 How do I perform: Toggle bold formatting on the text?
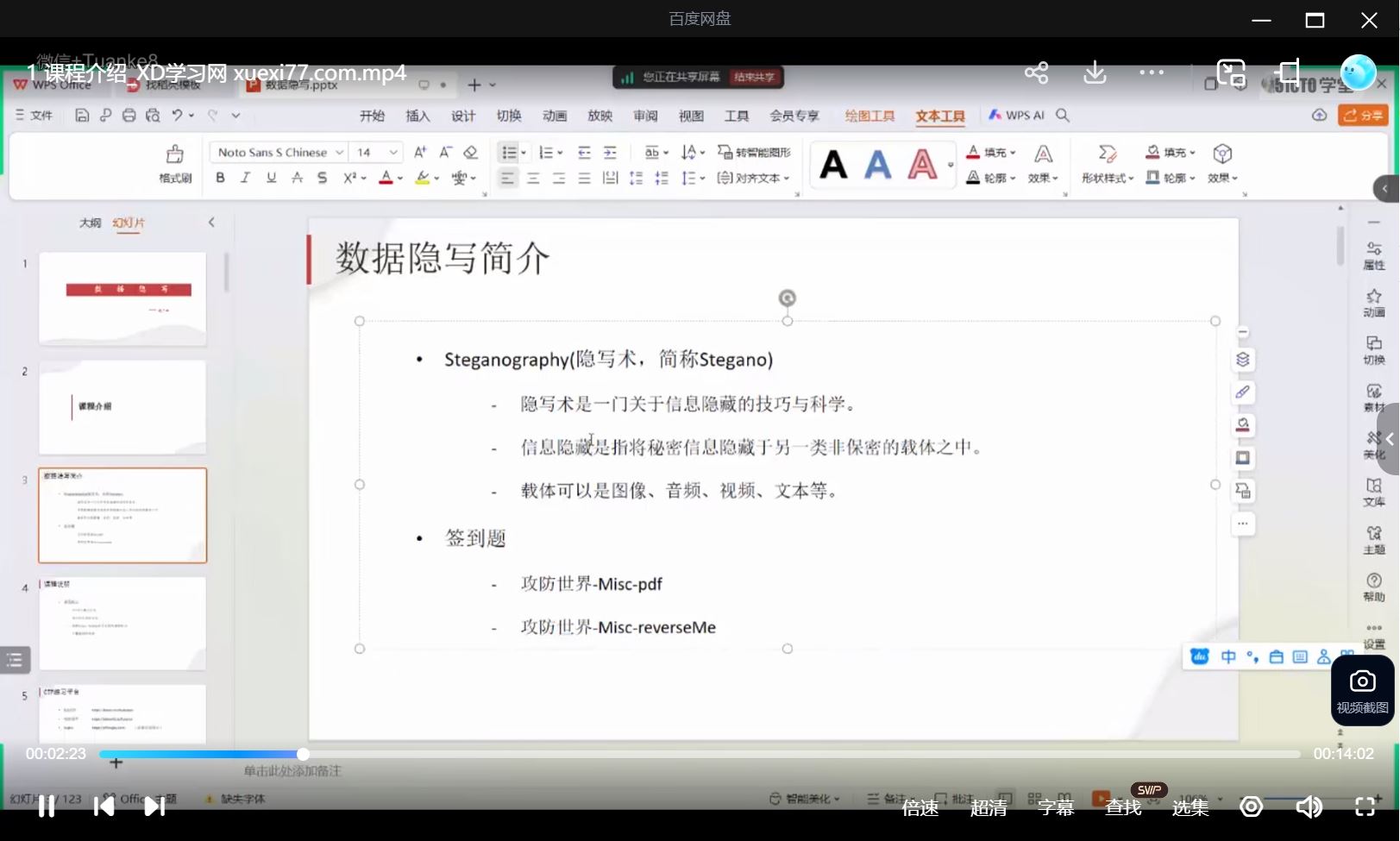pos(220,178)
